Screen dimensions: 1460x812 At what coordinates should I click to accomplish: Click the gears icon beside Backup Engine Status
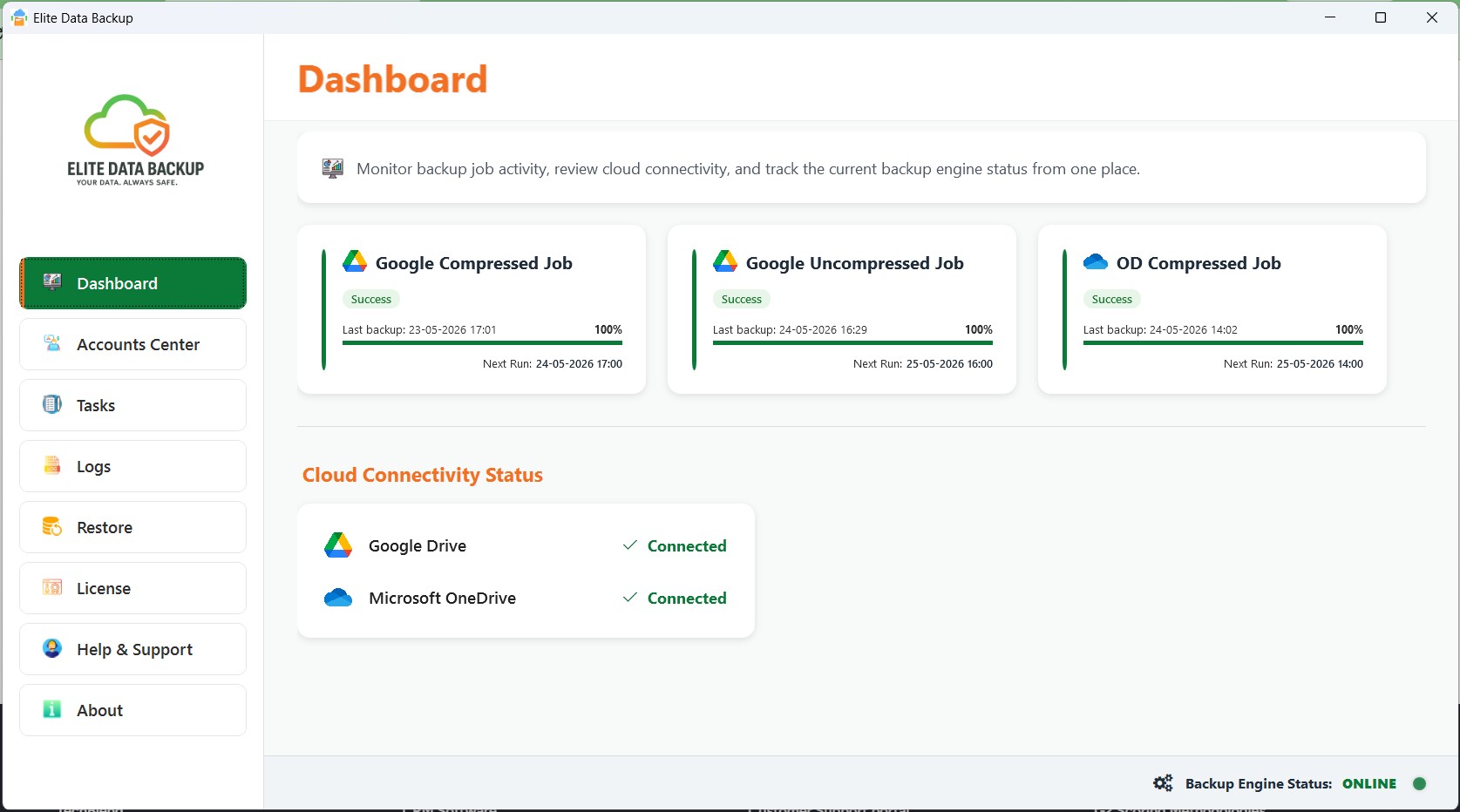(x=1163, y=783)
